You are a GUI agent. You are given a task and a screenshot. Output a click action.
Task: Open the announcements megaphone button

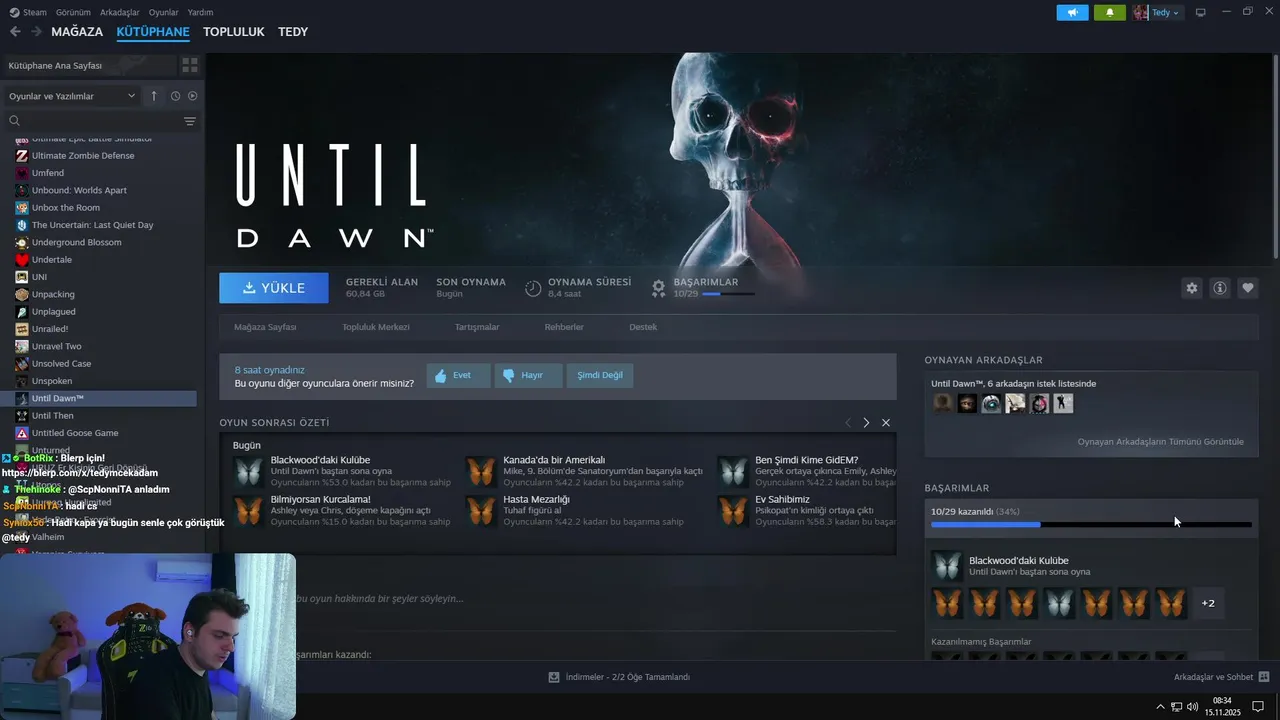[1072, 12]
